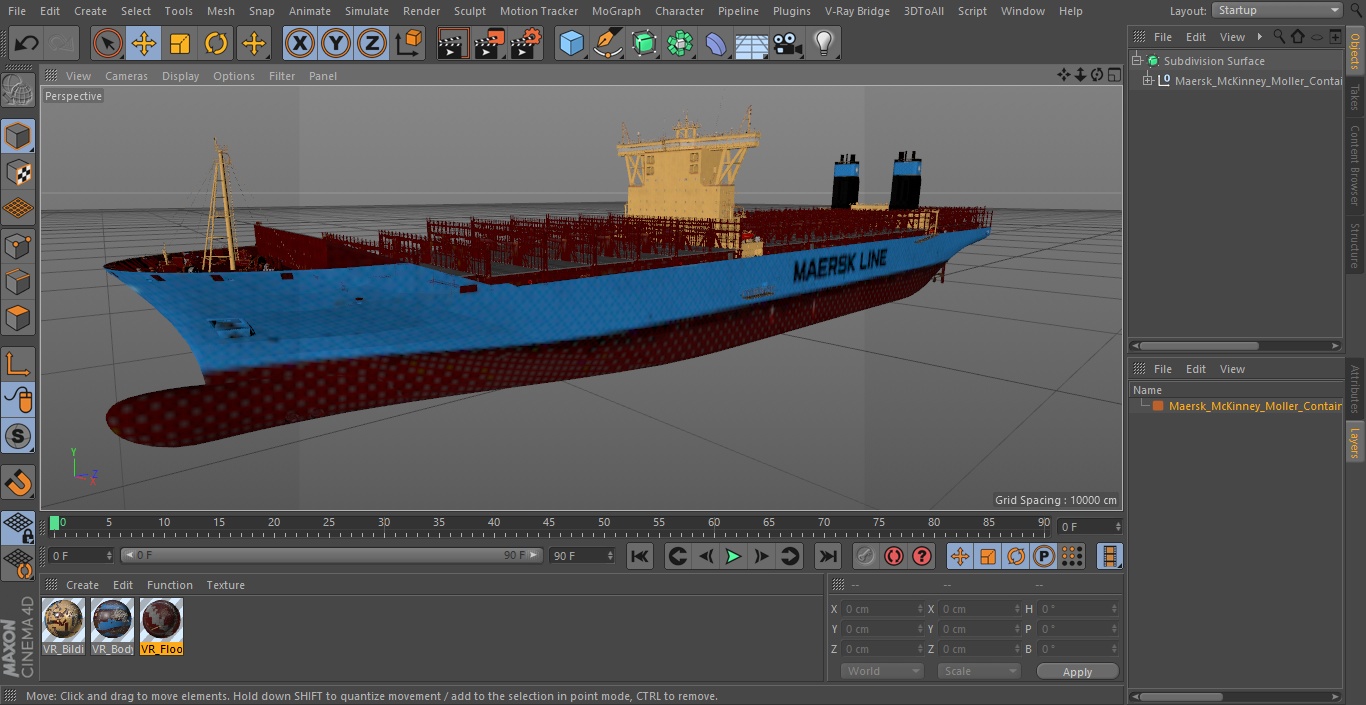The height and width of the screenshot is (705, 1366).
Task: Click the X position input field
Action: click(x=884, y=608)
